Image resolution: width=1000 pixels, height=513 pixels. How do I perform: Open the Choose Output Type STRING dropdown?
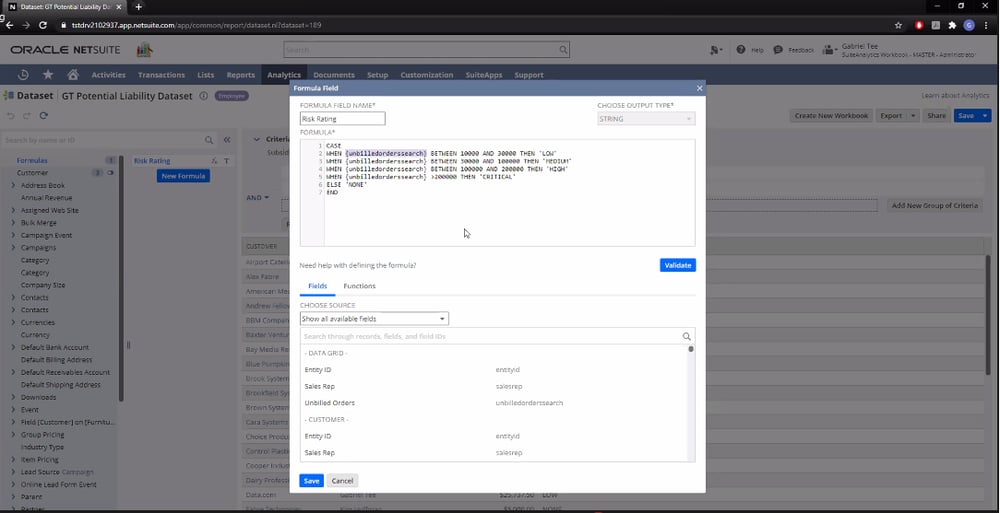point(646,119)
